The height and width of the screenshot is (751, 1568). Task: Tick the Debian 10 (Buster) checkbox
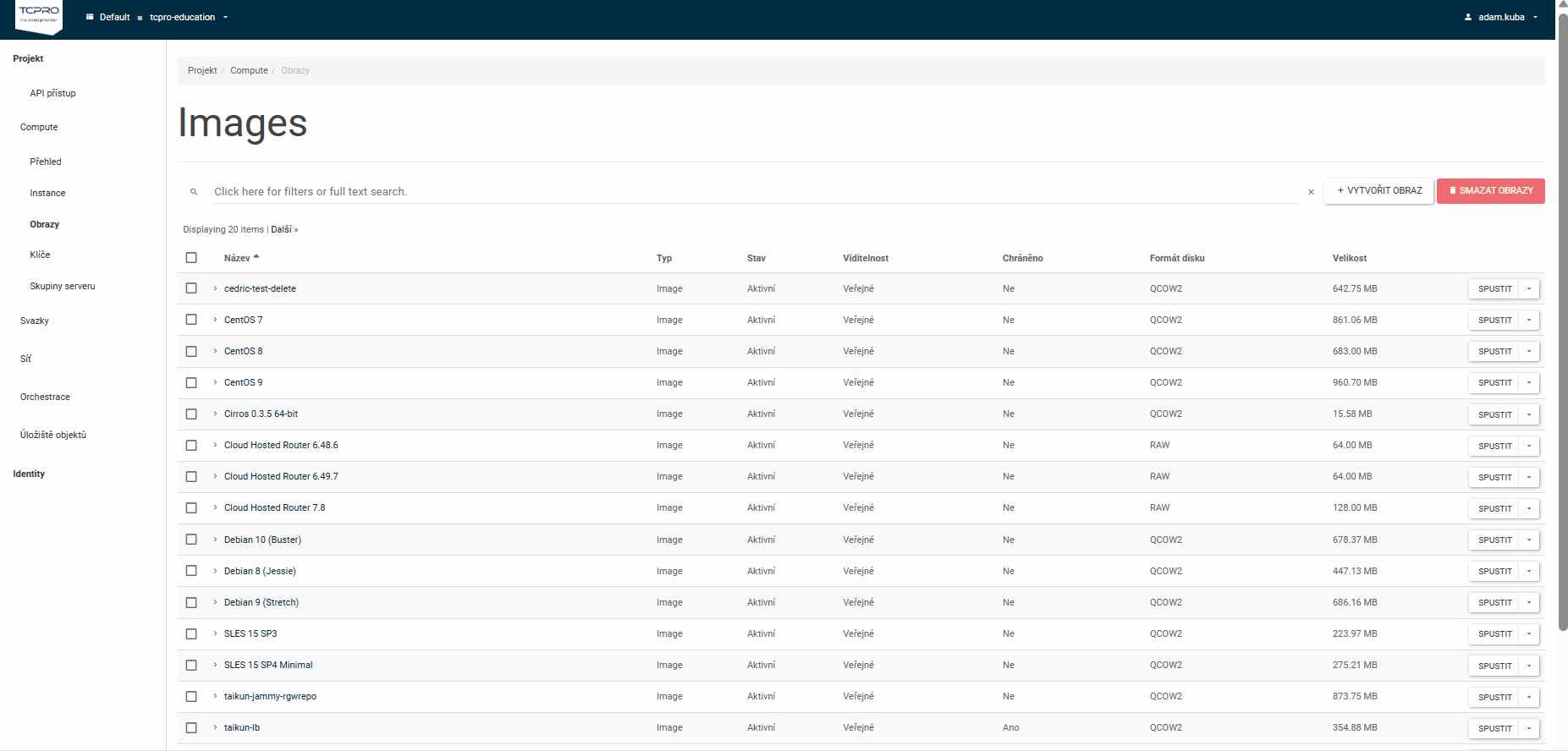191,540
